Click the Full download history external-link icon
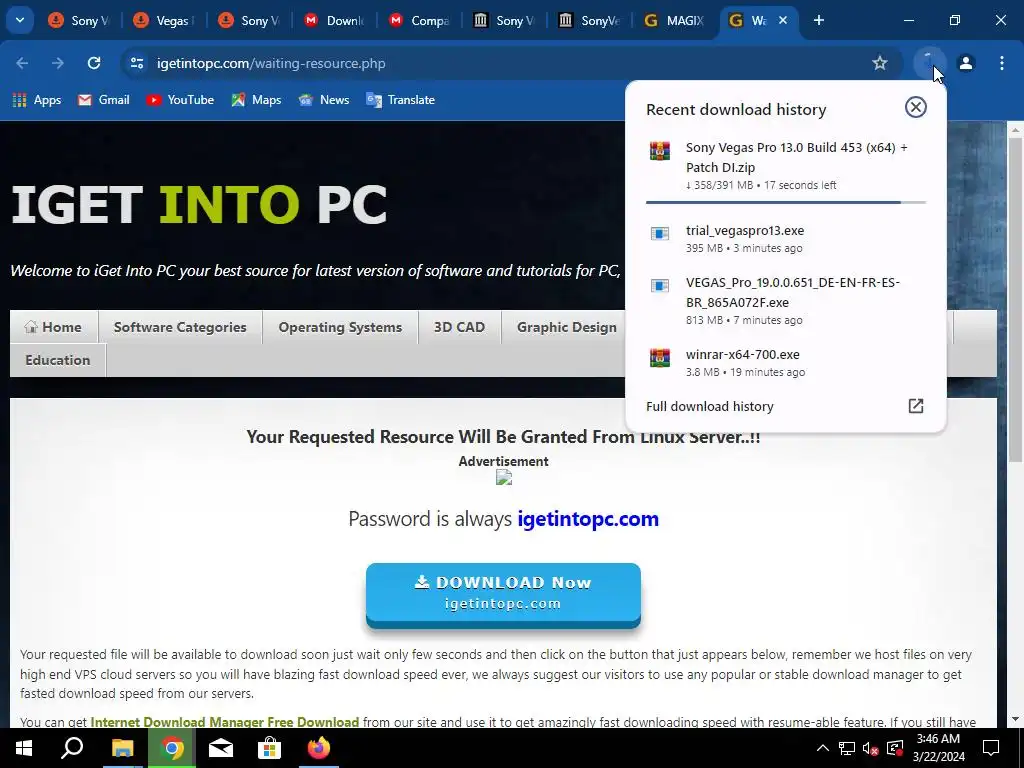Screen dimensions: 1024x768 [x=916, y=406]
